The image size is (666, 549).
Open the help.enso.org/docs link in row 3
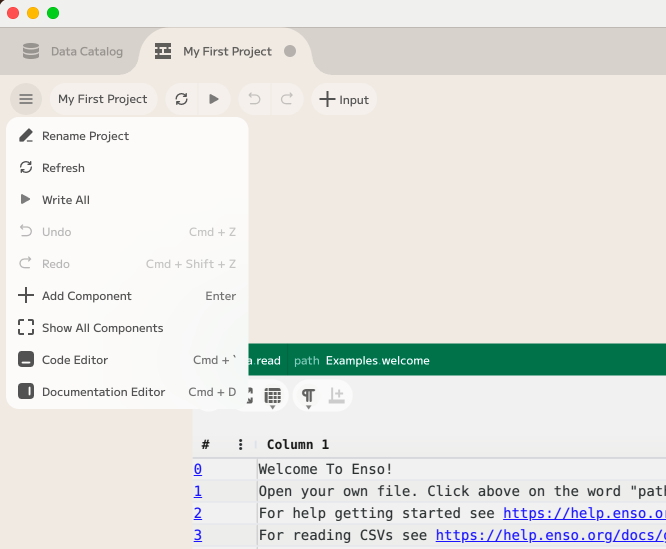pyautogui.click(x=551, y=535)
